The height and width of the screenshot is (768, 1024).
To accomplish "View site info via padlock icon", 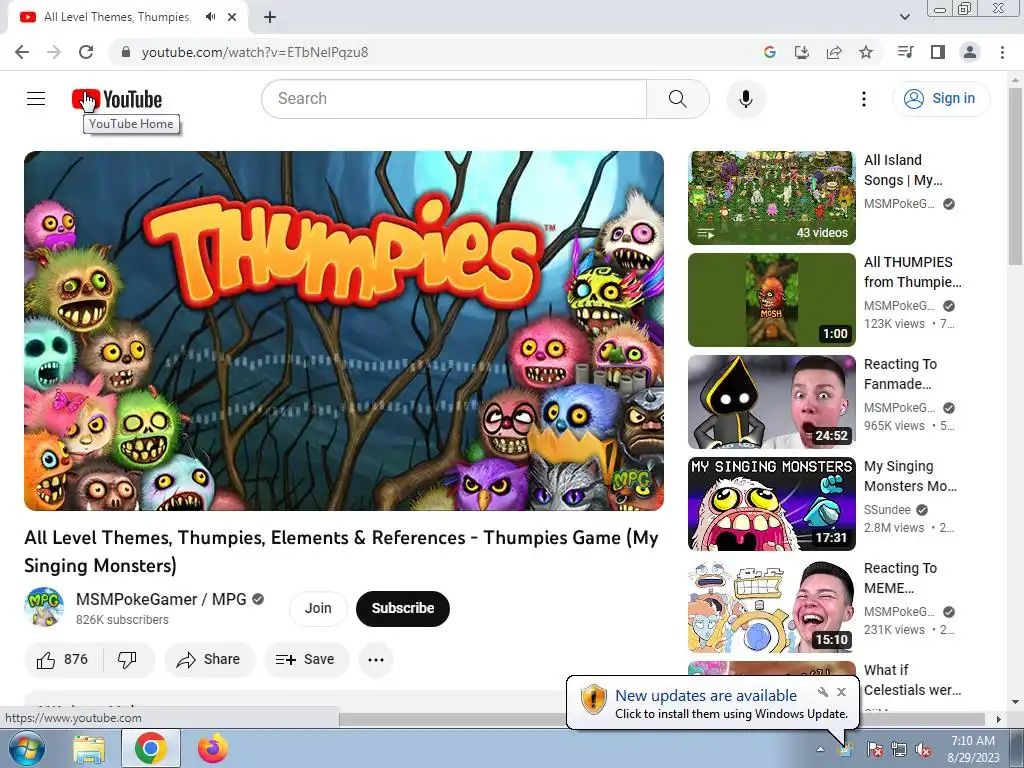I will tap(126, 52).
